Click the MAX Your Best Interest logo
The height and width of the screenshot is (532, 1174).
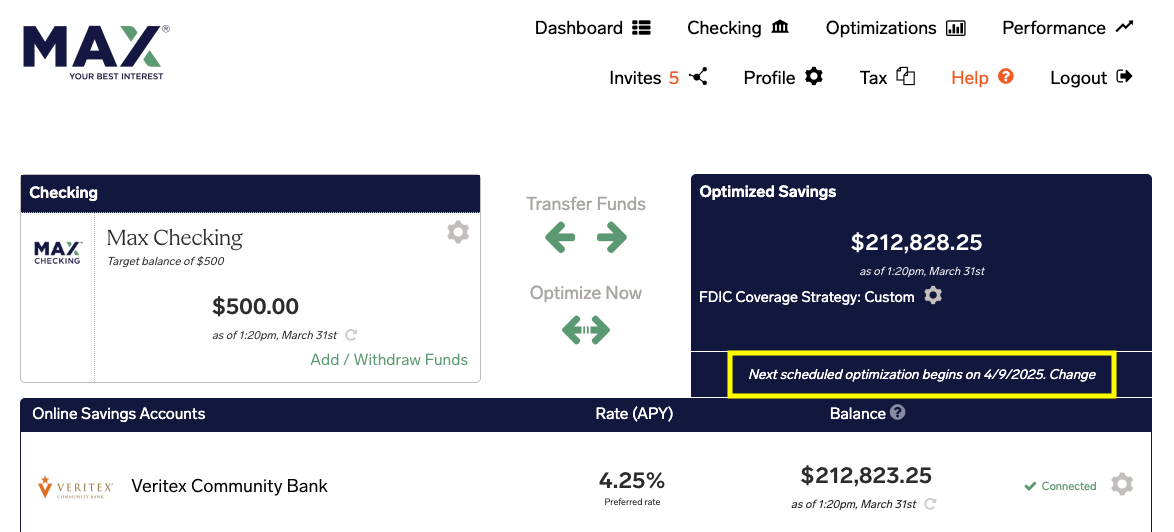tap(96, 52)
